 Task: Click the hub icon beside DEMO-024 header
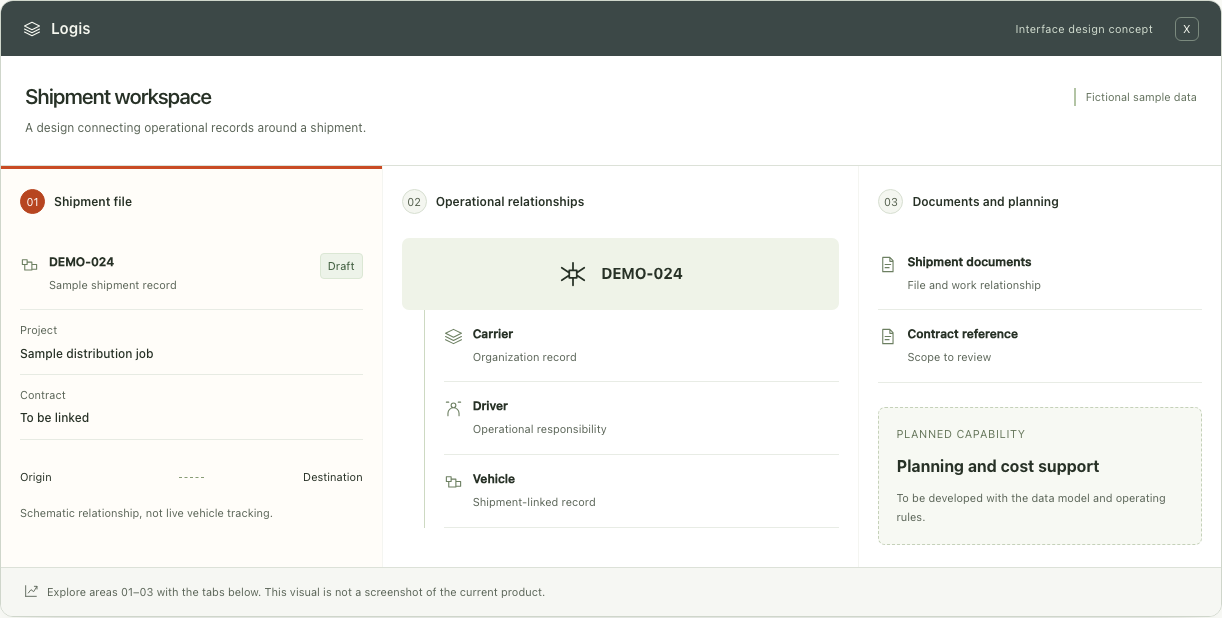pos(572,274)
